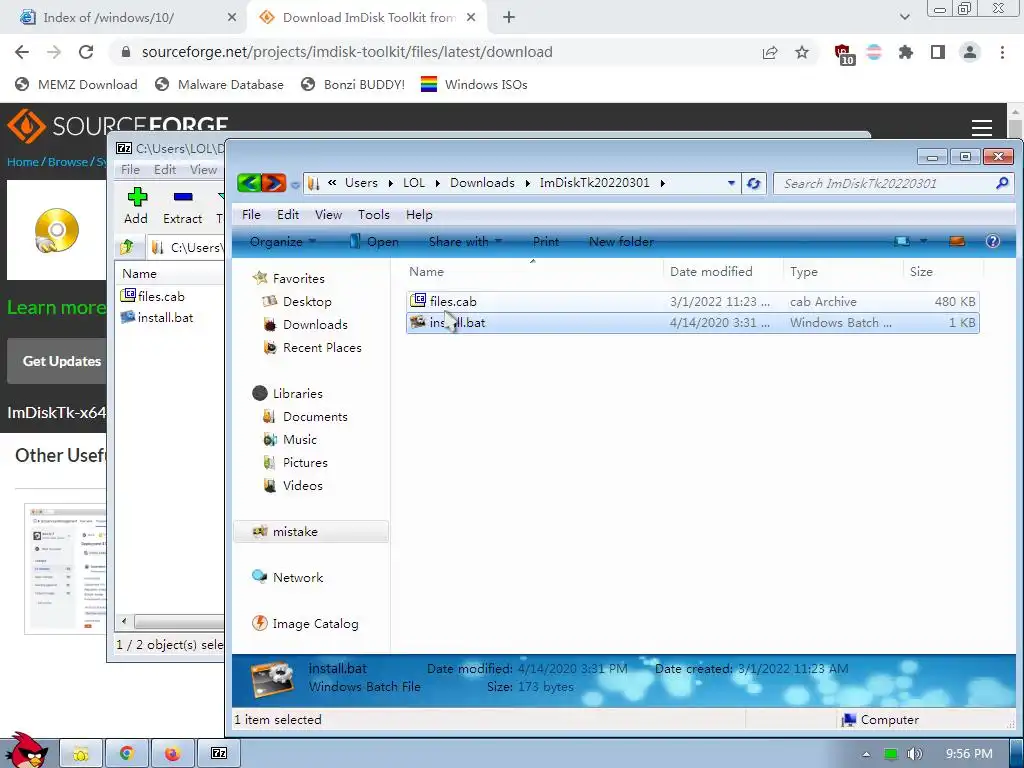Open the Organize dropdown in Explorer
The height and width of the screenshot is (768, 1024).
coord(282,242)
